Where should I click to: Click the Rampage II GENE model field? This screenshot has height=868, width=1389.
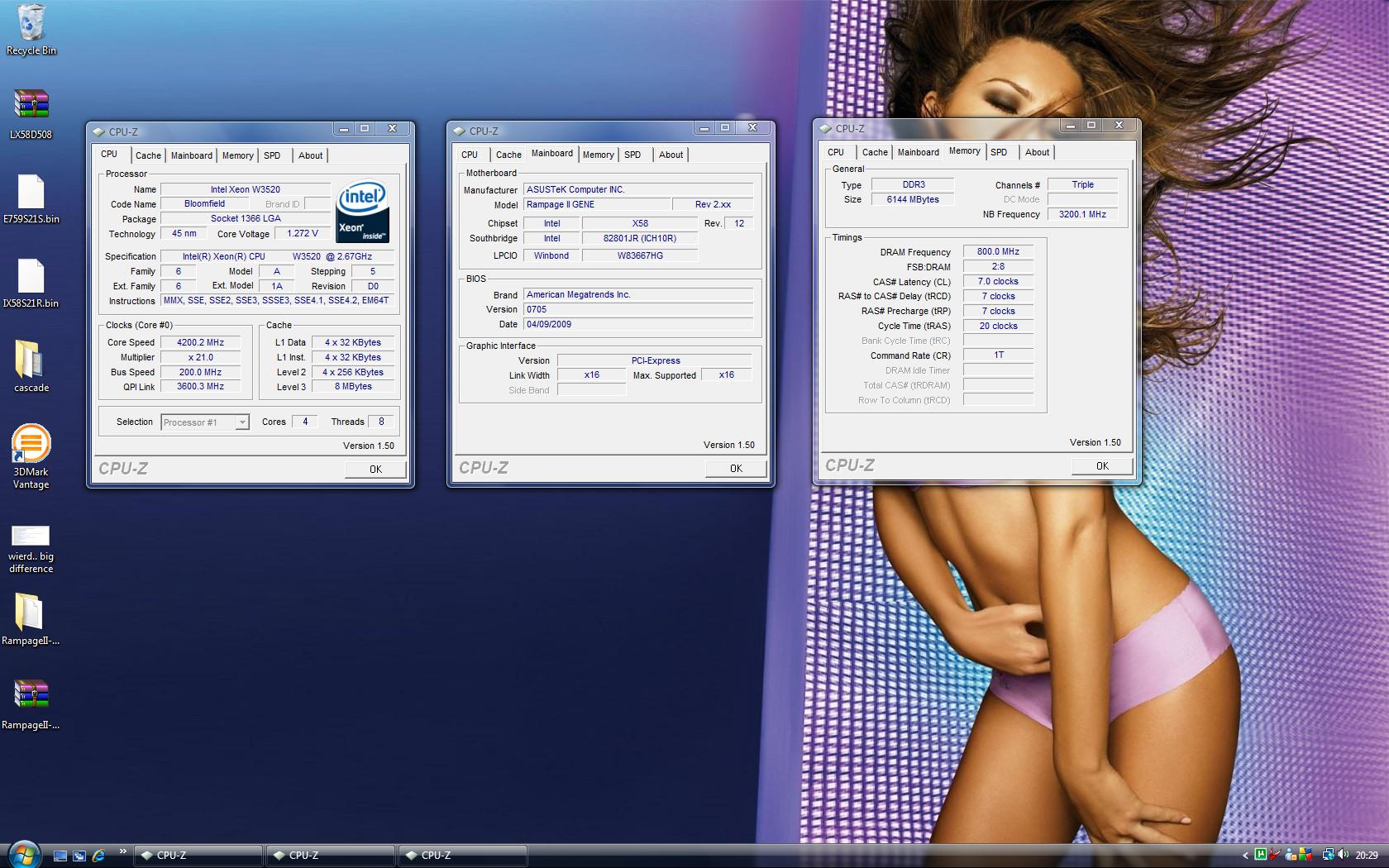pos(596,205)
